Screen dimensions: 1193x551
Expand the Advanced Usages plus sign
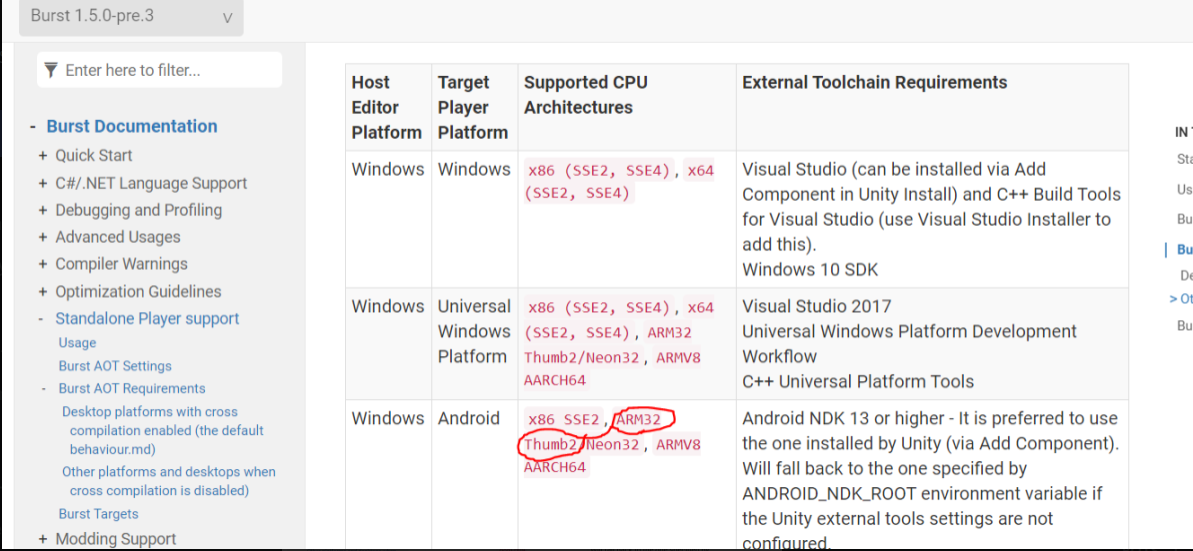coord(43,238)
